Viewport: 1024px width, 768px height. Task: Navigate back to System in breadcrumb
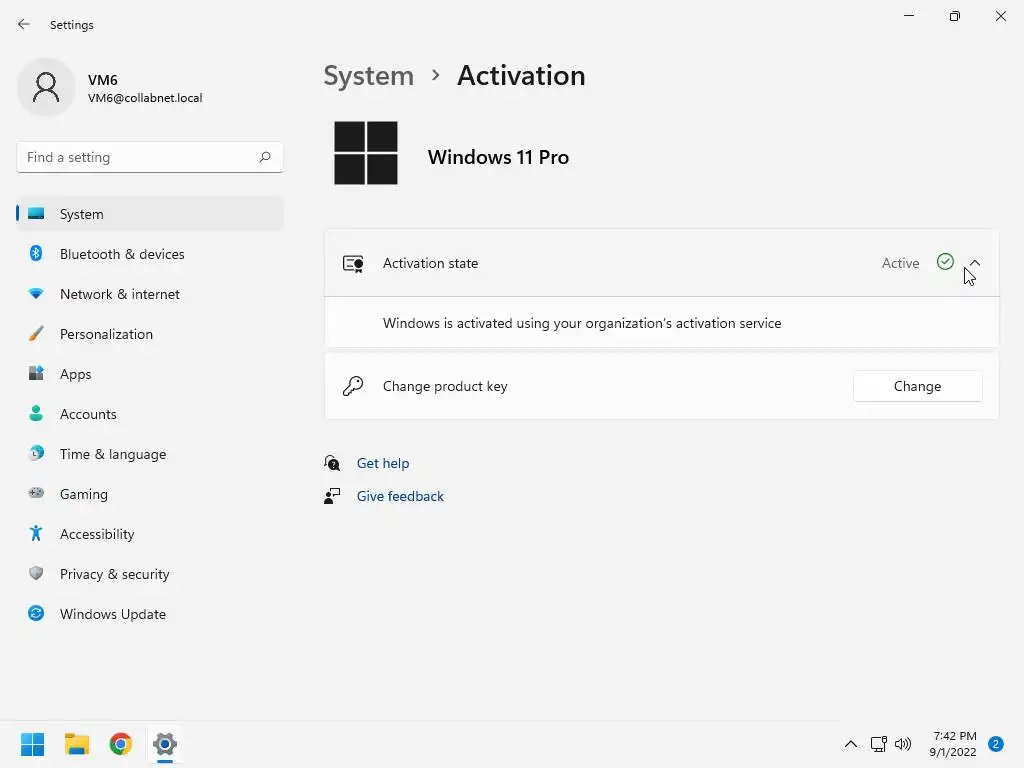coord(368,76)
